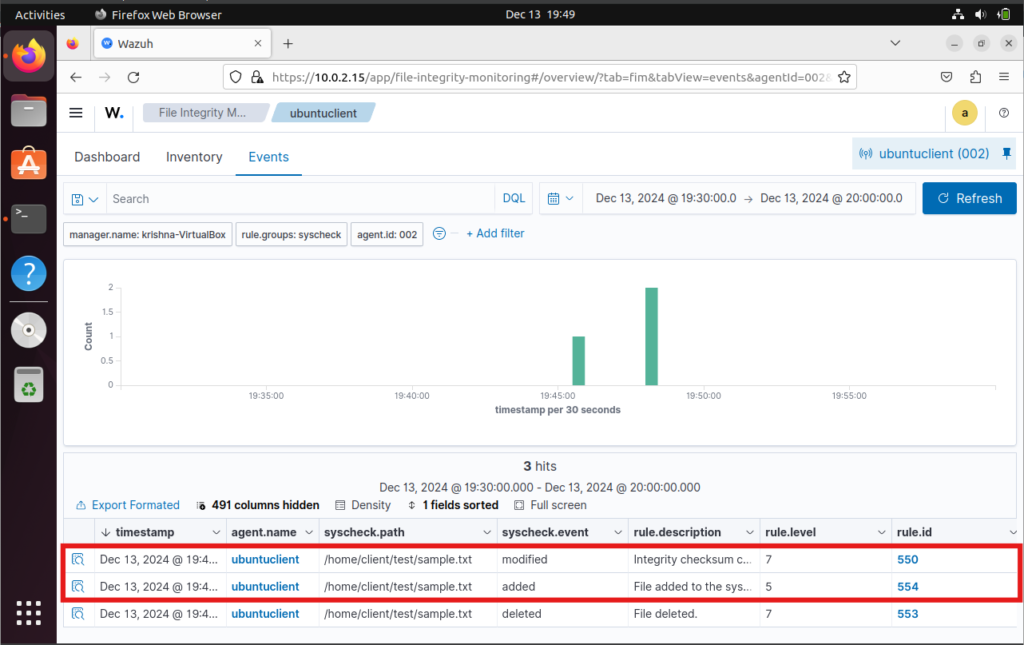The height and width of the screenshot is (645, 1024).
Task: Switch to the Inventory tab
Action: (194, 157)
